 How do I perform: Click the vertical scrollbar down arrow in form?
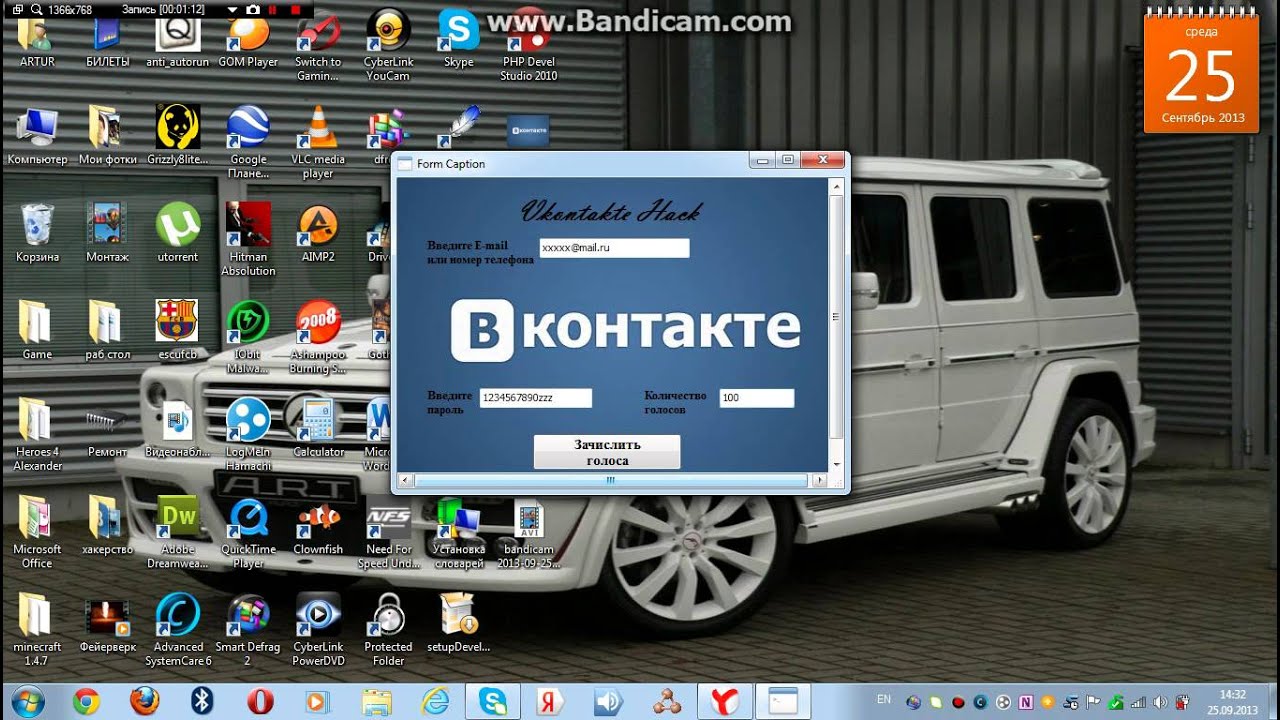[x=836, y=464]
